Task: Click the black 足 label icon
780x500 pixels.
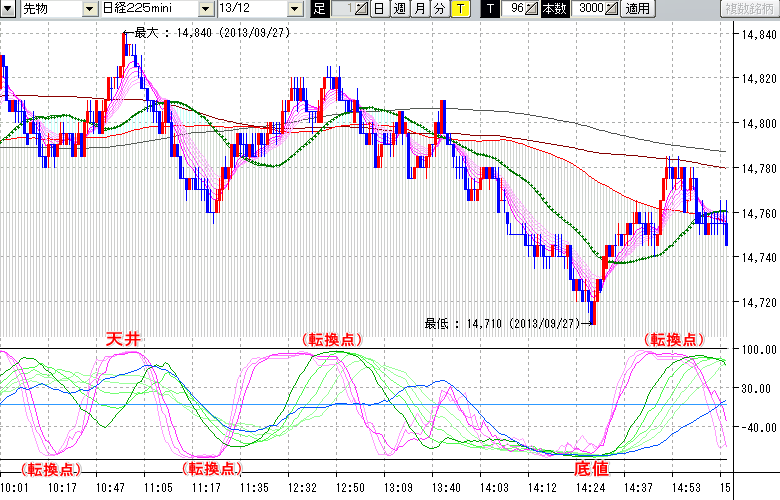Action: (319, 9)
